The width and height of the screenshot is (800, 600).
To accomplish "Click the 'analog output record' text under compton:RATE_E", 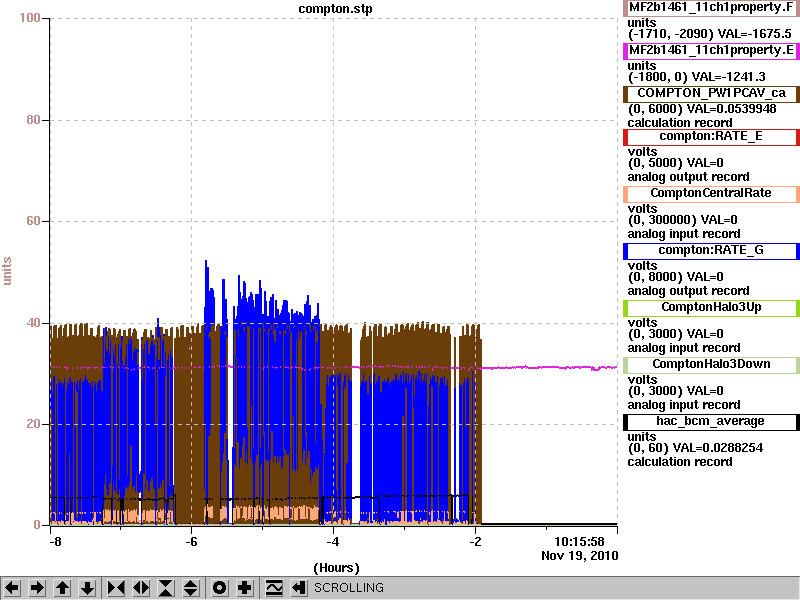I will point(688,177).
